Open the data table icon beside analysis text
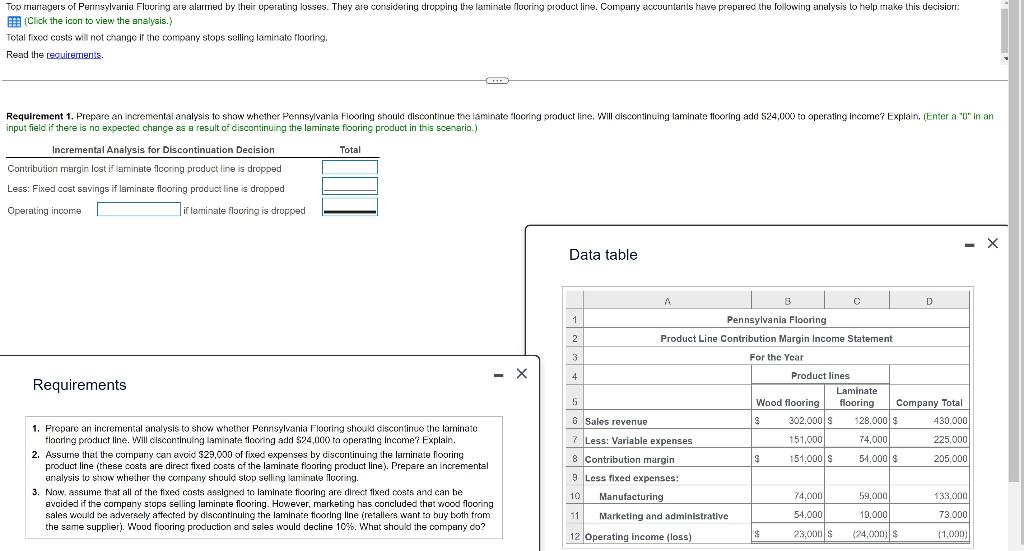 pyautogui.click(x=14, y=22)
